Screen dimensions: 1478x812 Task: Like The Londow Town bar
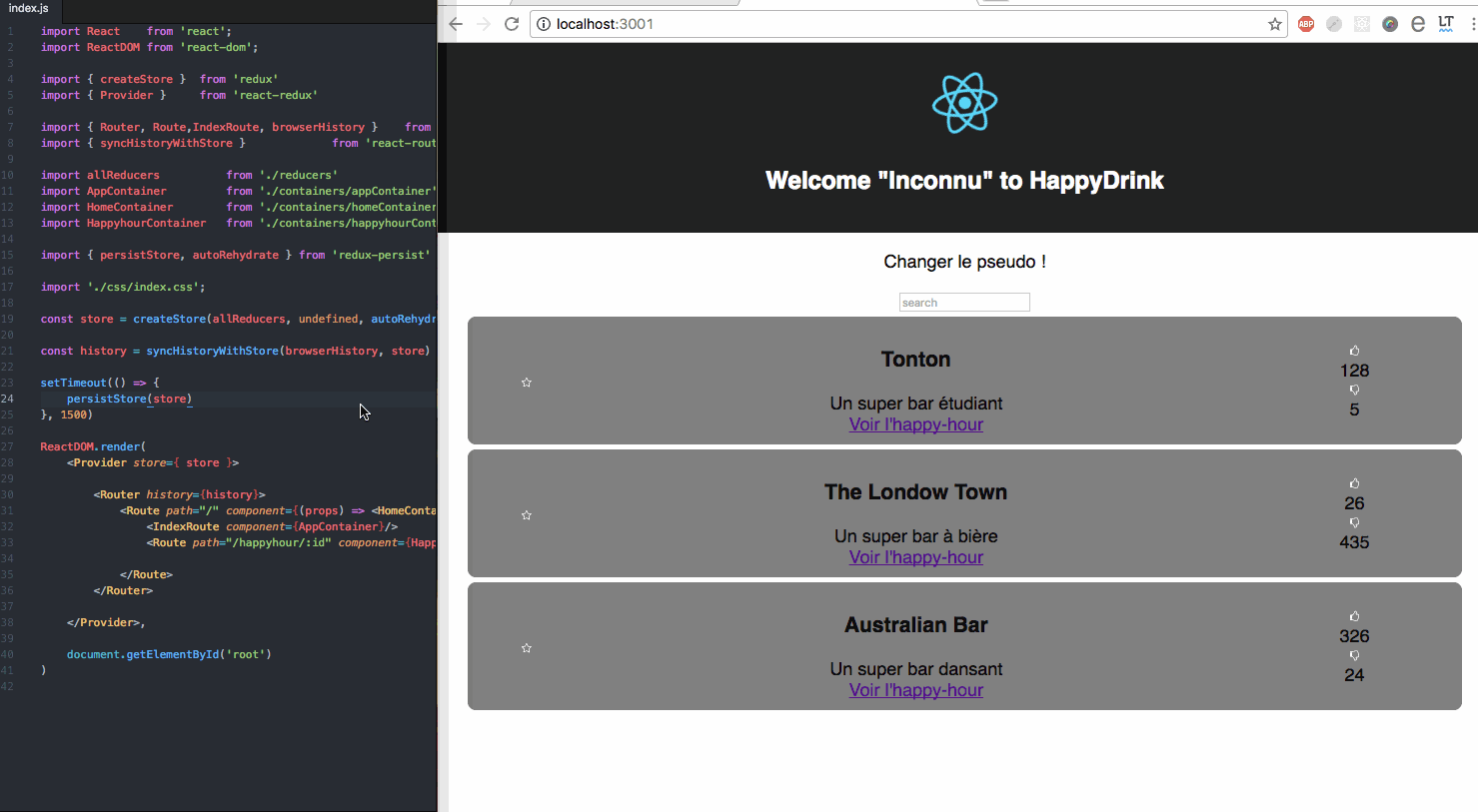coord(1354,483)
